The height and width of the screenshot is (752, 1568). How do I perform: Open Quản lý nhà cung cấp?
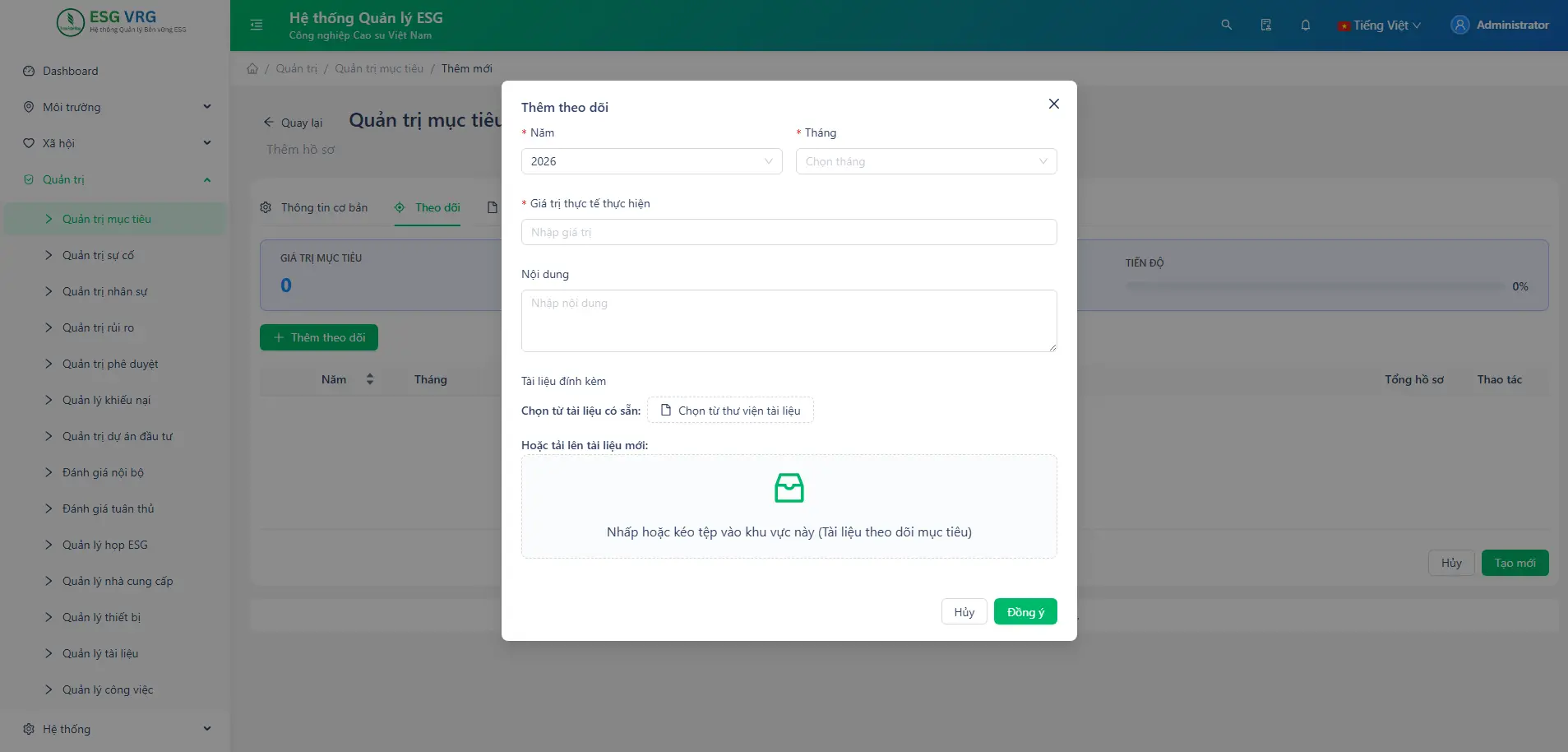pyautogui.click(x=115, y=581)
